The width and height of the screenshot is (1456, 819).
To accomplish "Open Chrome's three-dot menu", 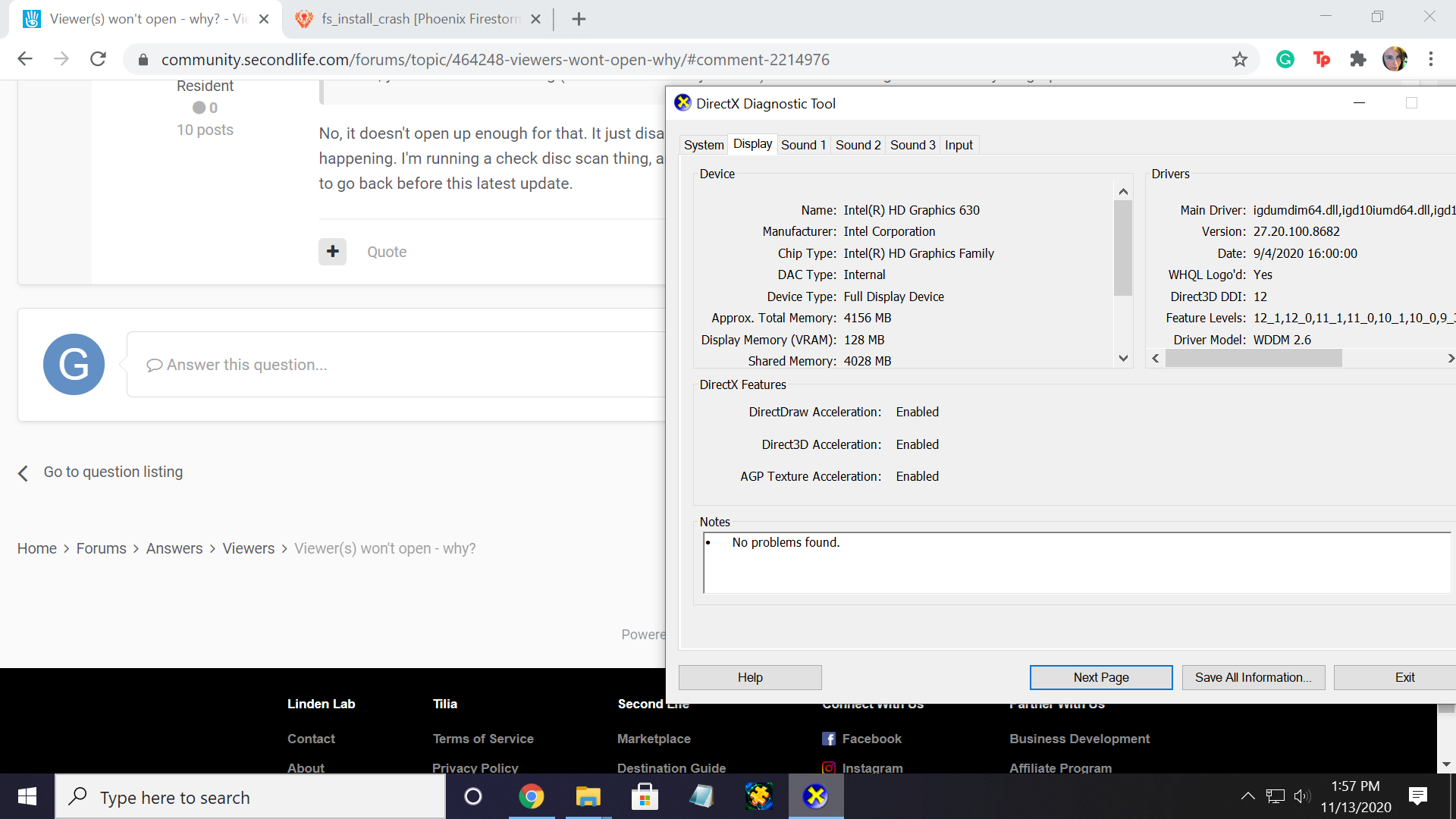I will [x=1431, y=59].
